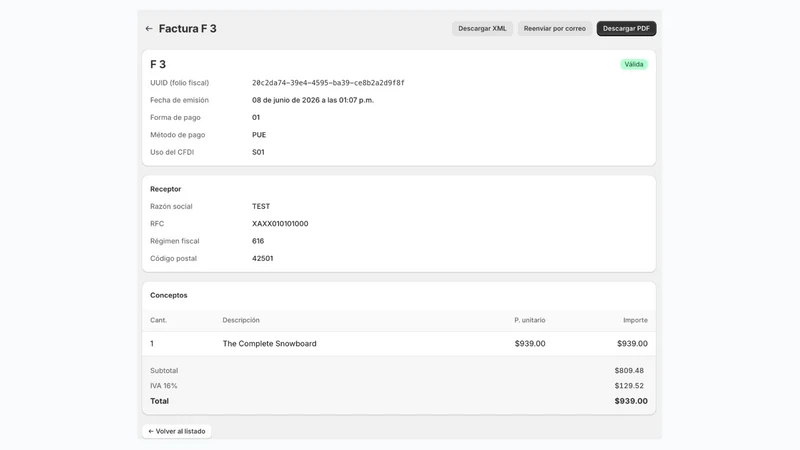Click the Forma de pago value 01
800x450 pixels.
(x=256, y=117)
